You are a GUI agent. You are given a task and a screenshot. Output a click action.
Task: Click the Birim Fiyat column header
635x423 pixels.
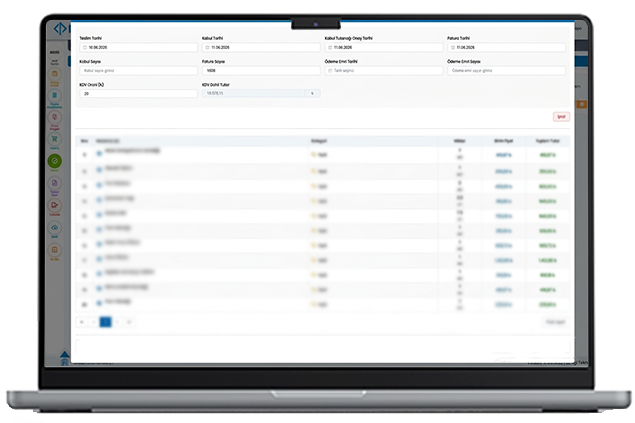(x=503, y=141)
